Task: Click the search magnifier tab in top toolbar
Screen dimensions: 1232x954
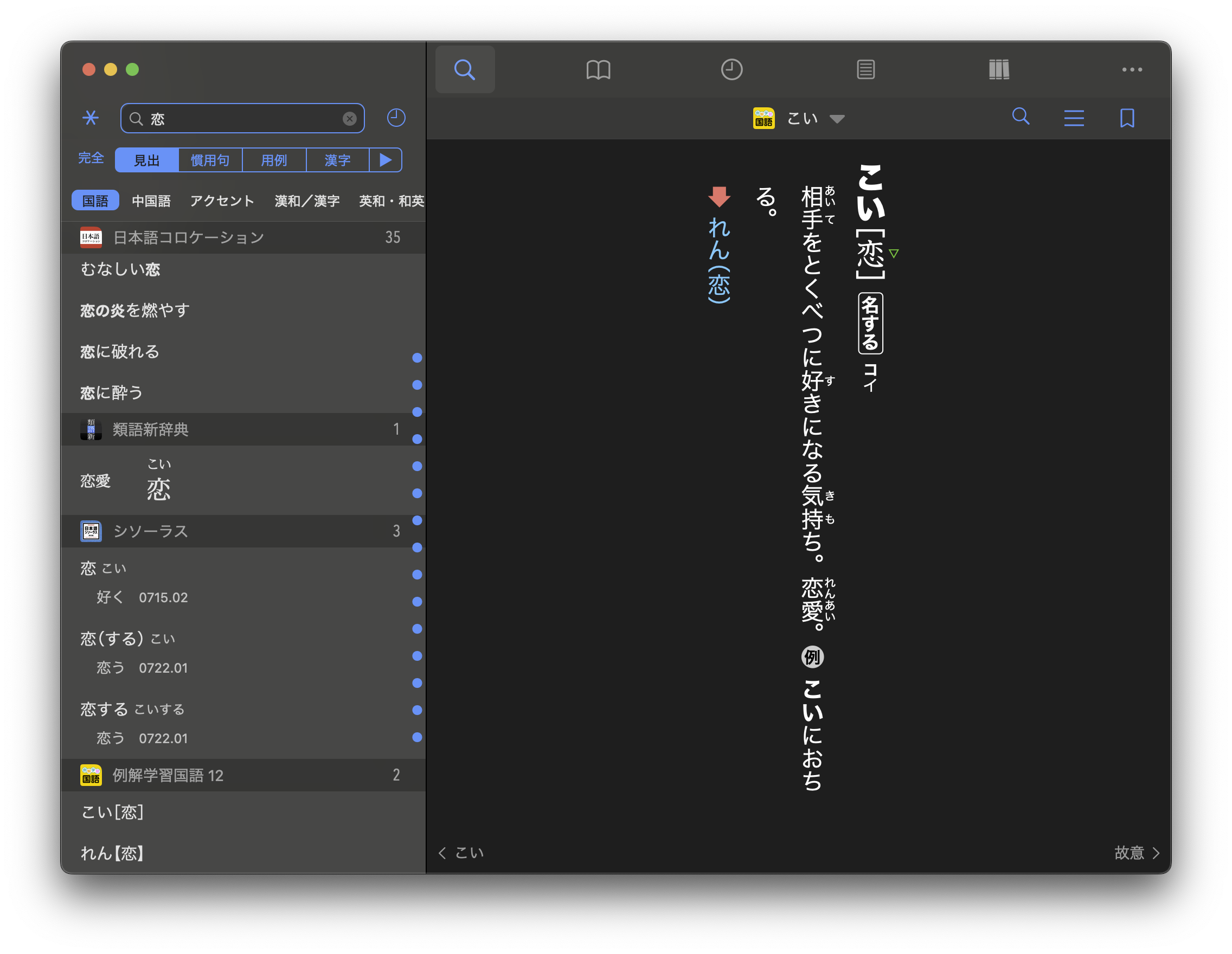Action: [x=464, y=69]
